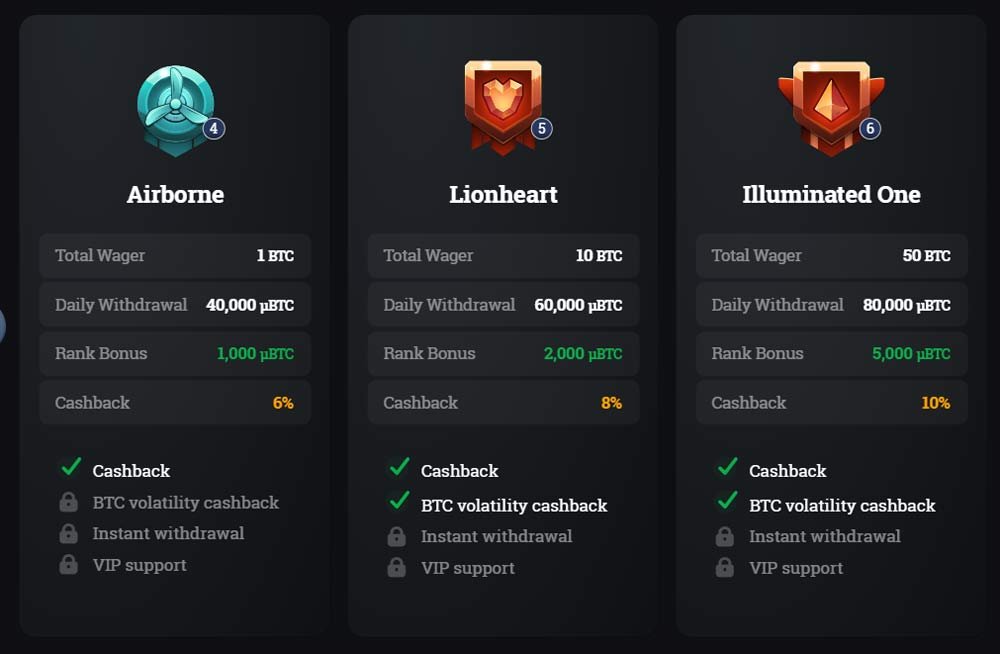1000x654 pixels.
Task: Click the level 5 number badge
Action: coord(541,128)
